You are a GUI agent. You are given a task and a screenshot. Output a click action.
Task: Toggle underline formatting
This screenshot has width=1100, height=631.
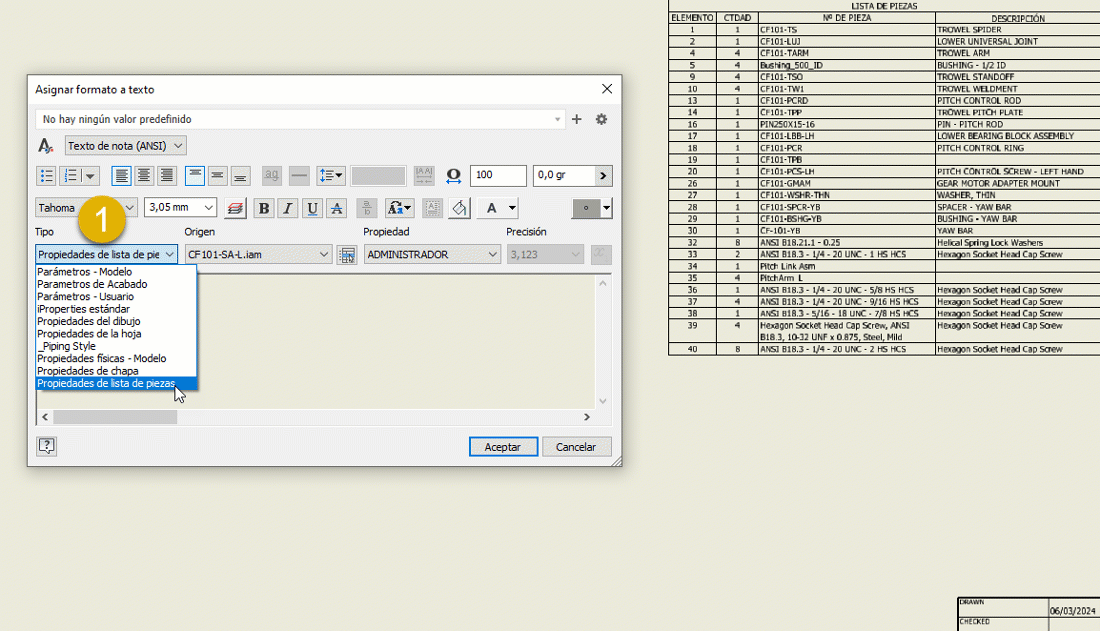tap(312, 208)
